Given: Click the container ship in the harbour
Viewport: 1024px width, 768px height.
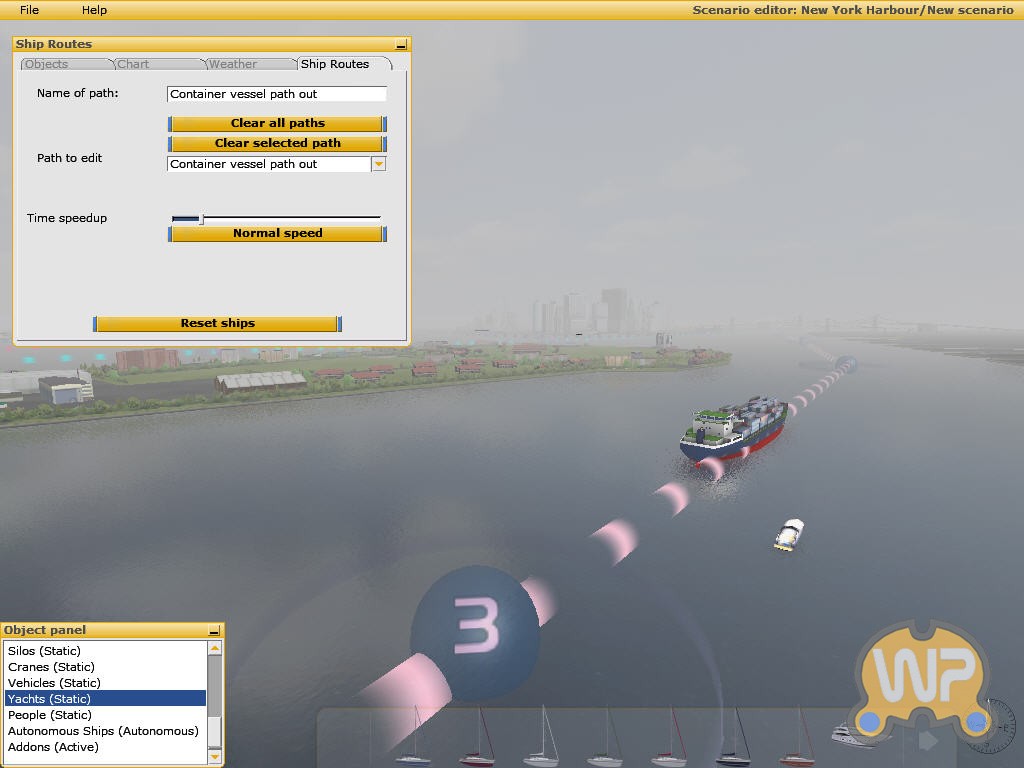Looking at the screenshot, I should click(x=732, y=430).
